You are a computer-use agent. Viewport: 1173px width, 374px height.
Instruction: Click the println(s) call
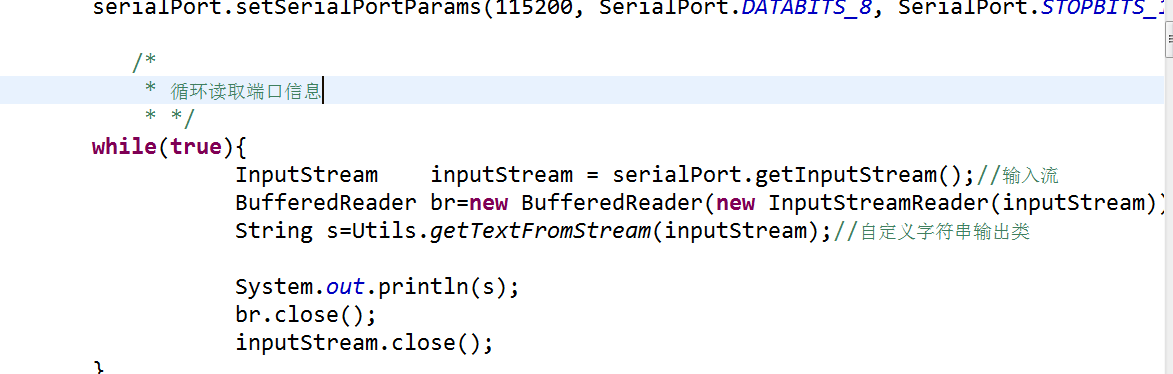[441, 287]
